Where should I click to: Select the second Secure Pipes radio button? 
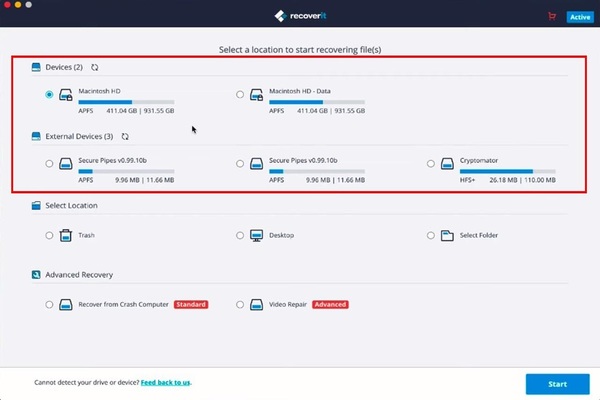click(x=240, y=164)
